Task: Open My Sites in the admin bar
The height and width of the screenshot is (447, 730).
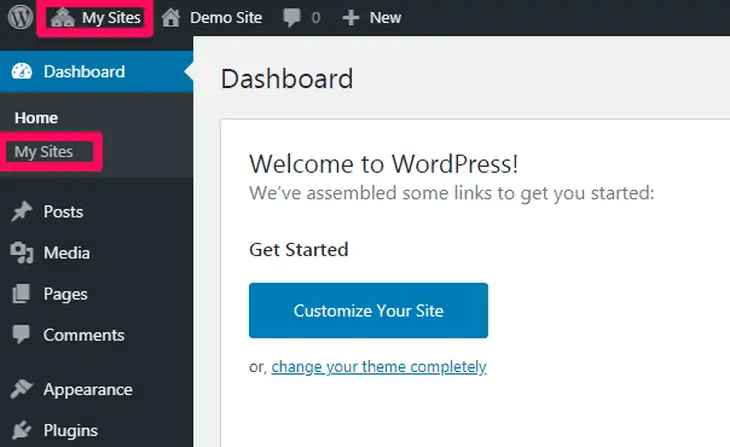Action: point(111,17)
